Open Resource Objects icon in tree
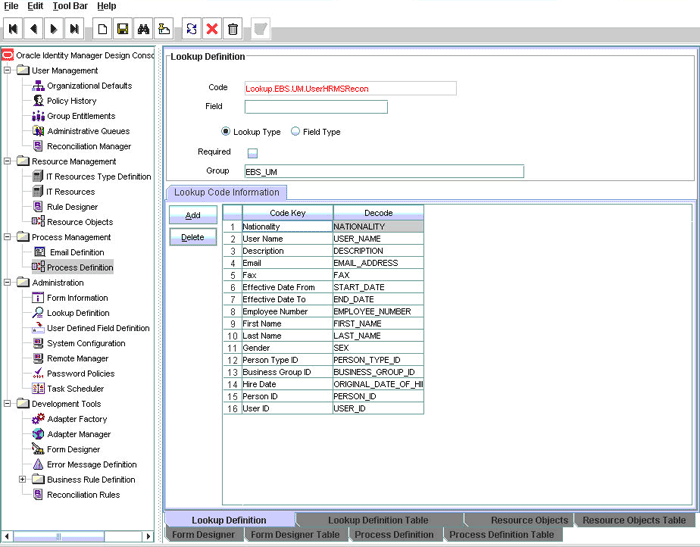The width and height of the screenshot is (700, 547). point(38,221)
